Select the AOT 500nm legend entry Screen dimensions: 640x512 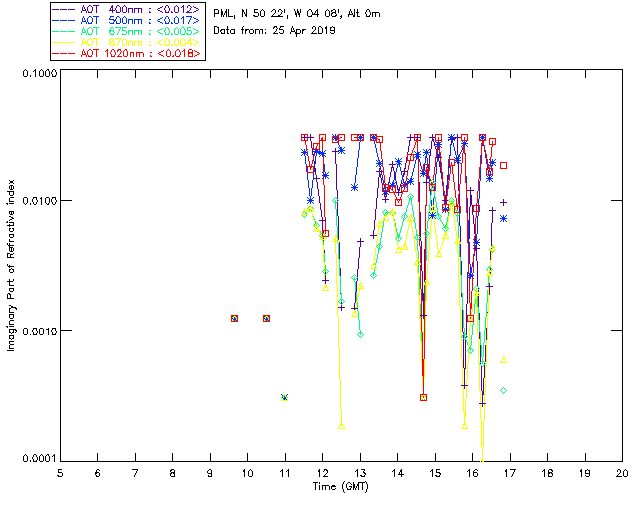click(x=127, y=19)
